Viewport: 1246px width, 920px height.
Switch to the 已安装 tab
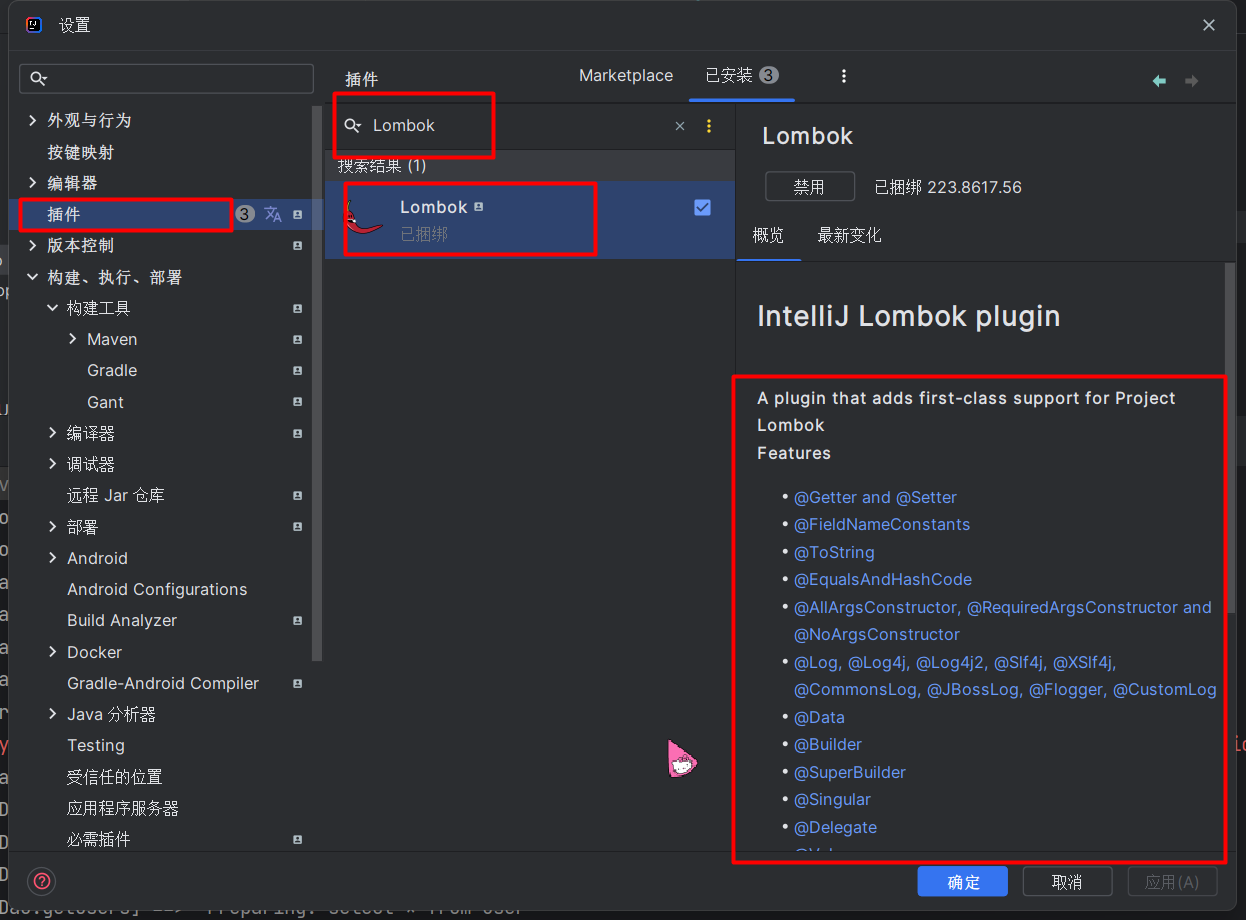point(742,76)
